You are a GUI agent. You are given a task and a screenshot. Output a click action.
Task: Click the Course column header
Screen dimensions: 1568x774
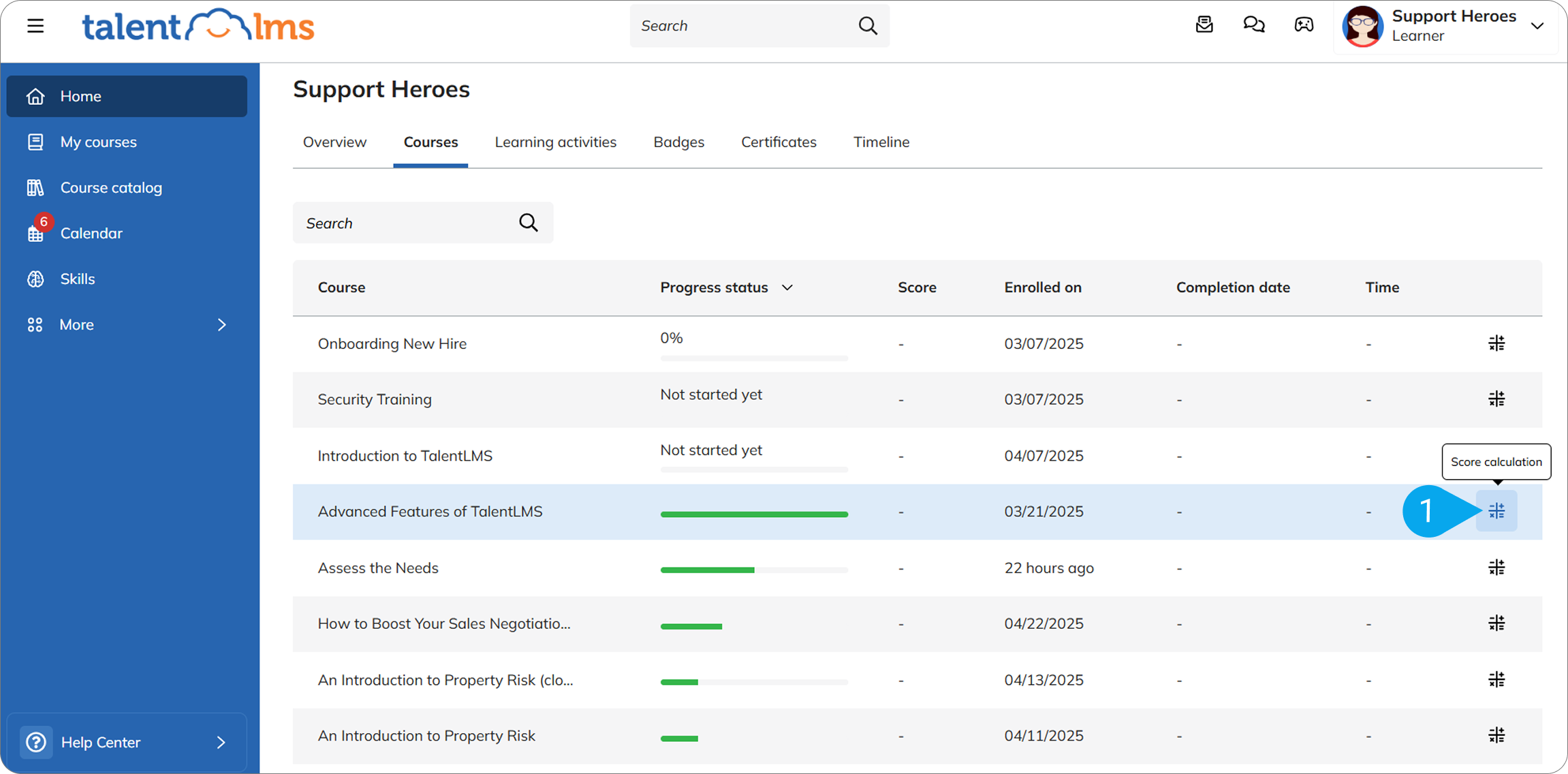tap(341, 288)
